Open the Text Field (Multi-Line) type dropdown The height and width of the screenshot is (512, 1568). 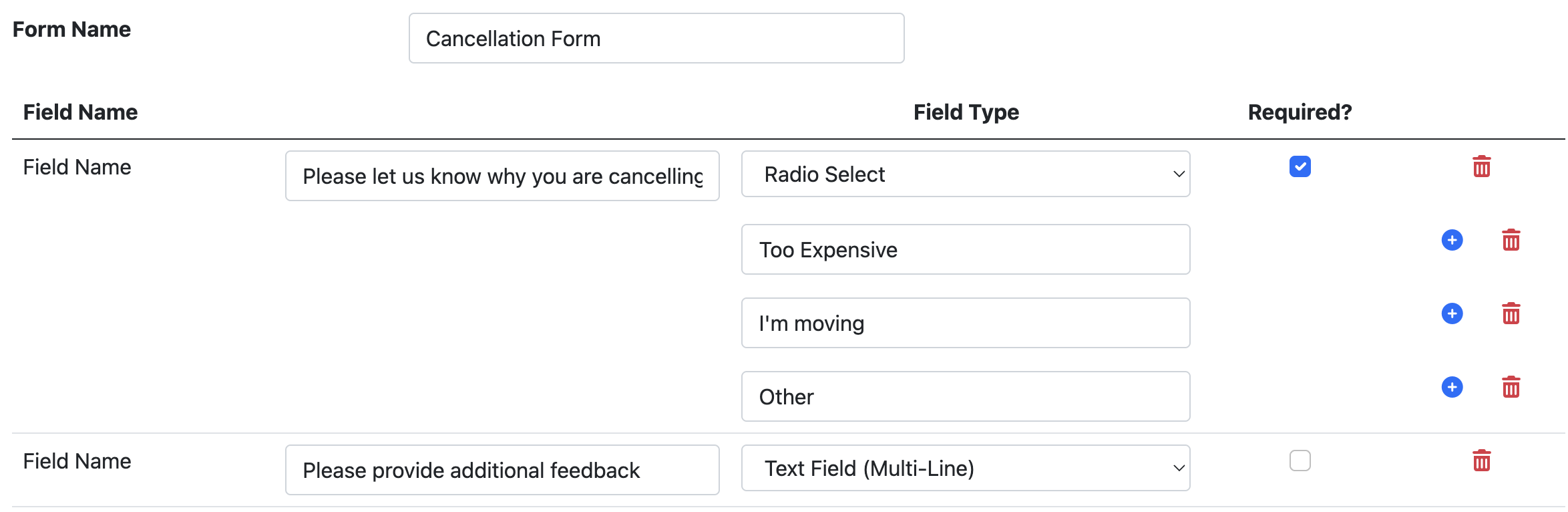click(965, 469)
